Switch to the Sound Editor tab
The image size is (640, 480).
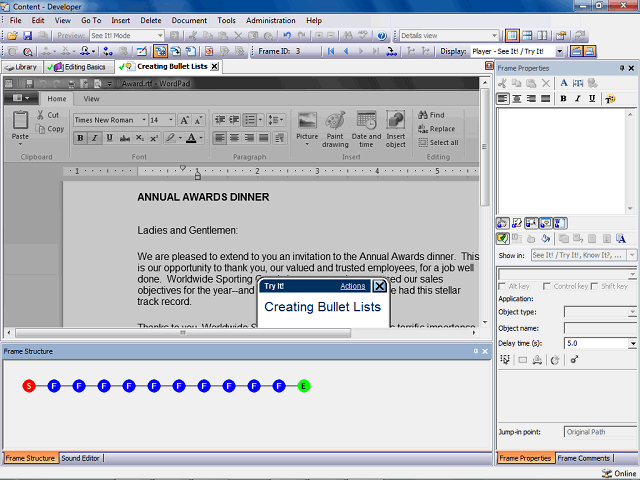coord(80,458)
